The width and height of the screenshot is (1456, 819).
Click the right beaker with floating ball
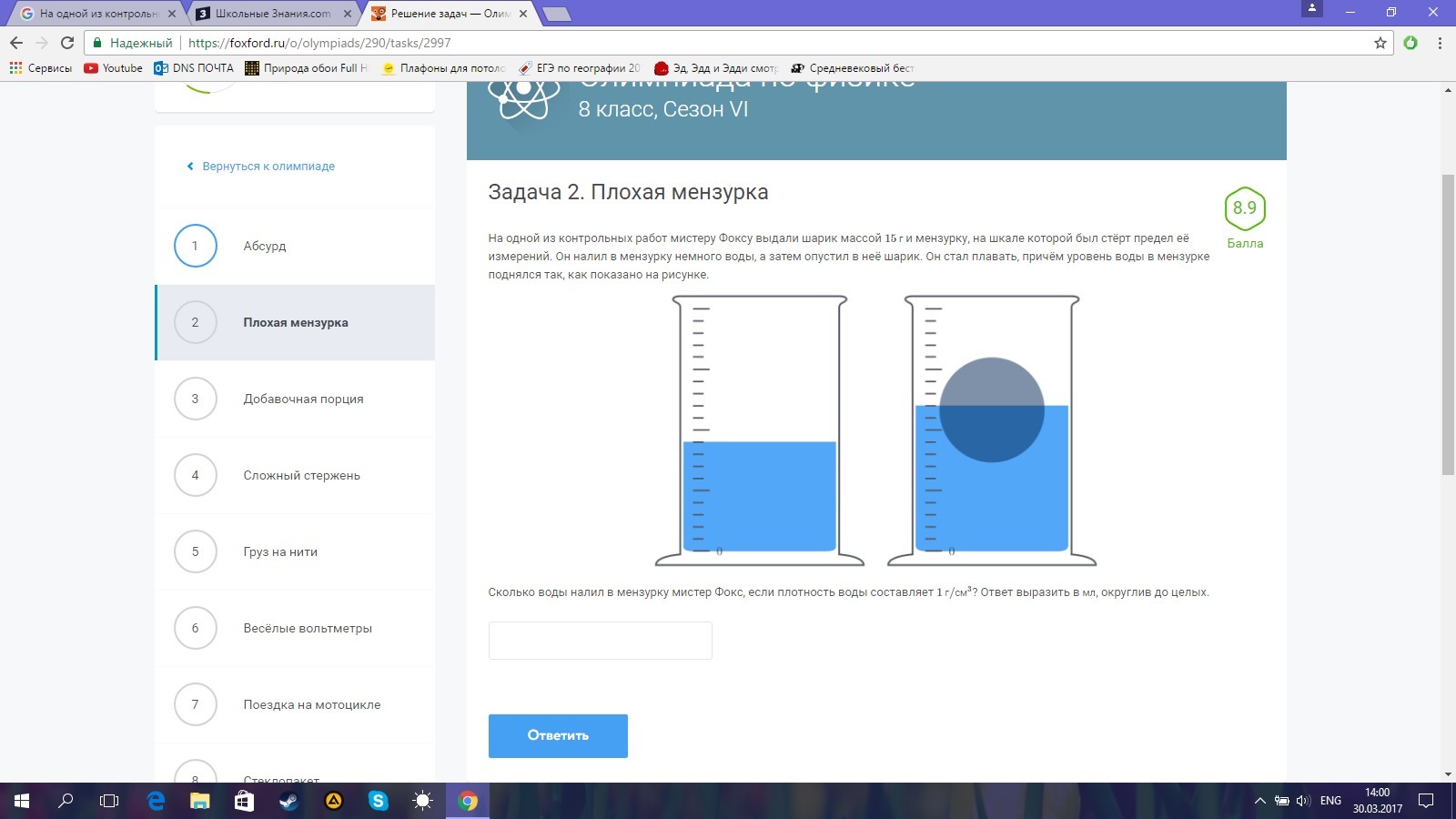click(x=992, y=430)
